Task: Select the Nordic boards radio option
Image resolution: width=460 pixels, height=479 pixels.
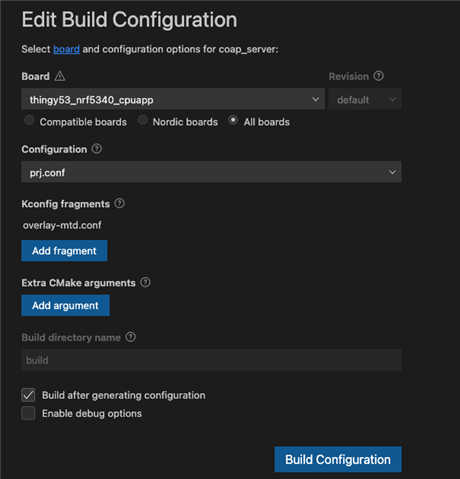Action: click(143, 120)
